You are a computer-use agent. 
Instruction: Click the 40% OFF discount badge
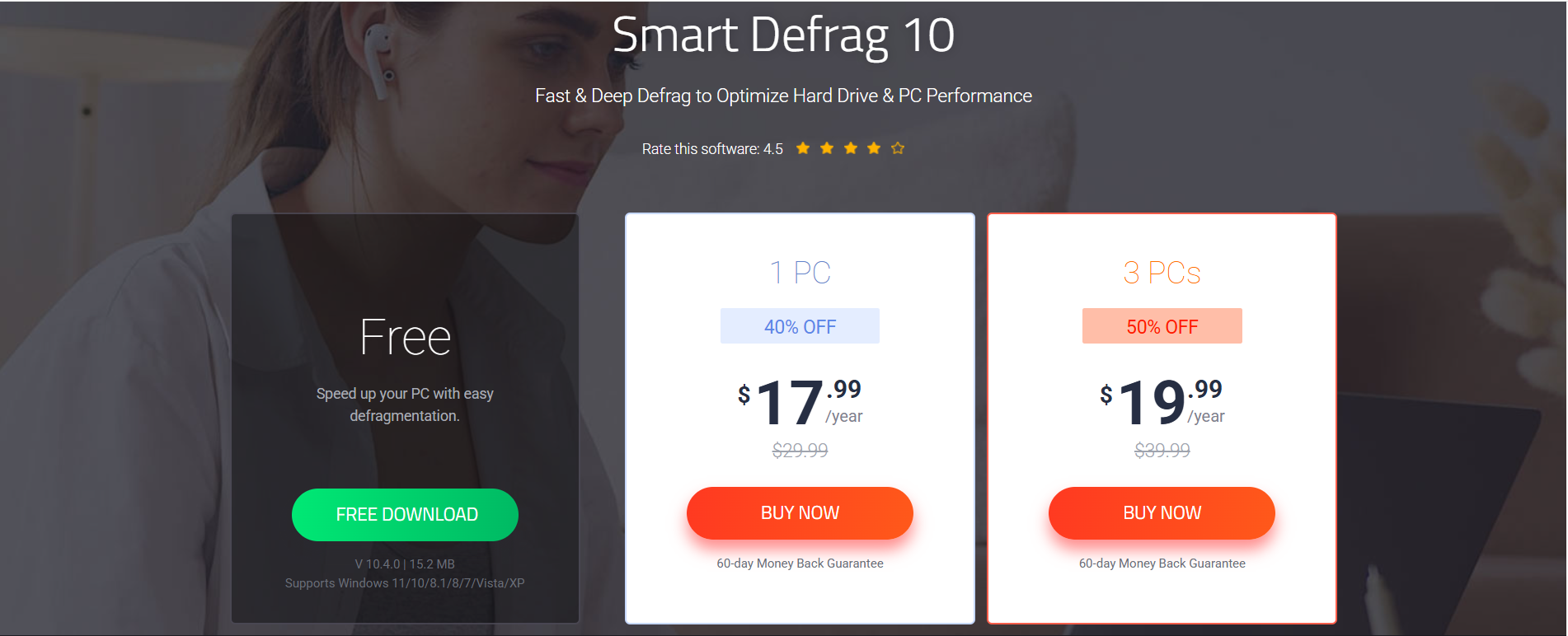point(800,326)
